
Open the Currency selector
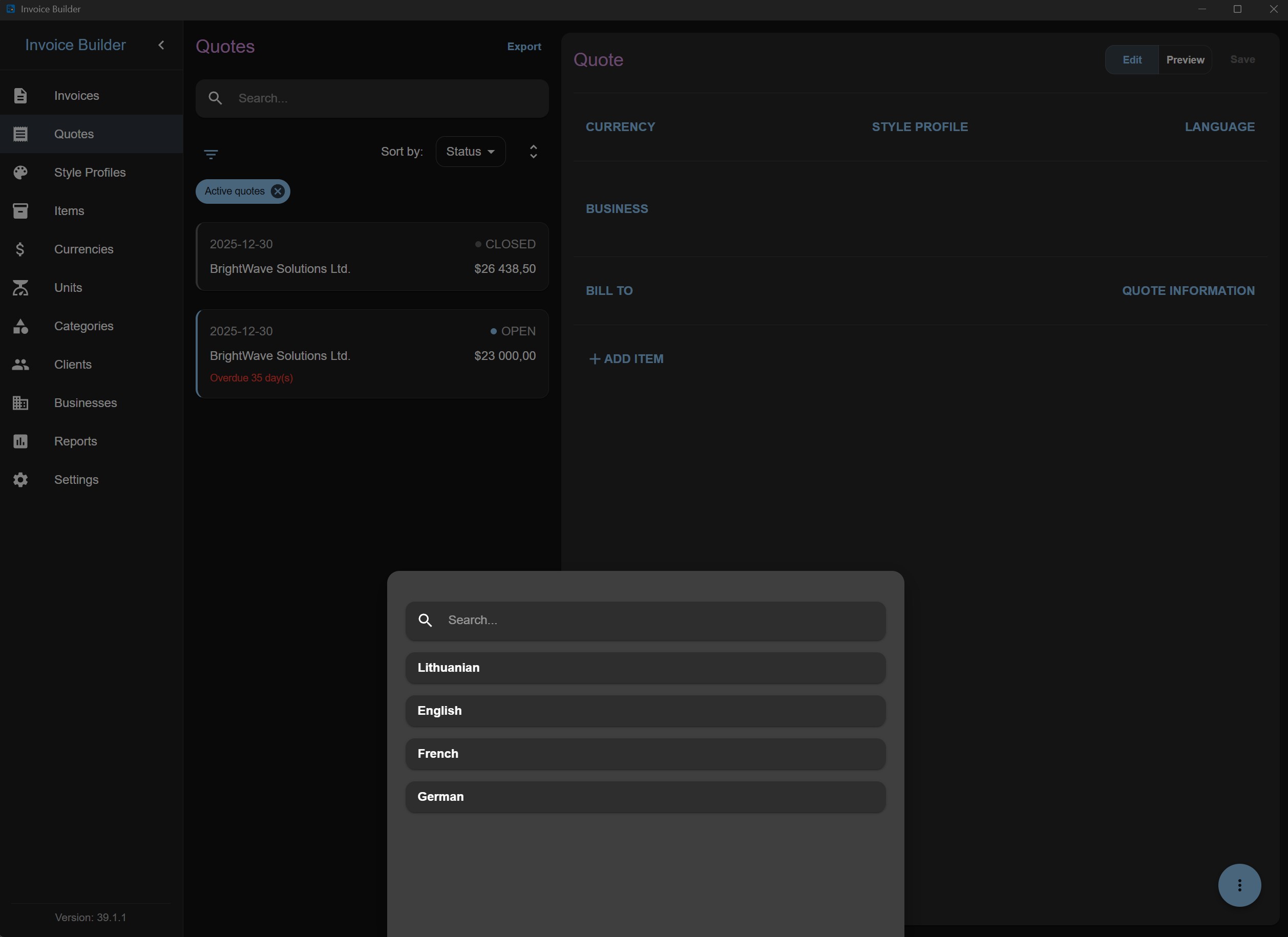click(x=620, y=126)
